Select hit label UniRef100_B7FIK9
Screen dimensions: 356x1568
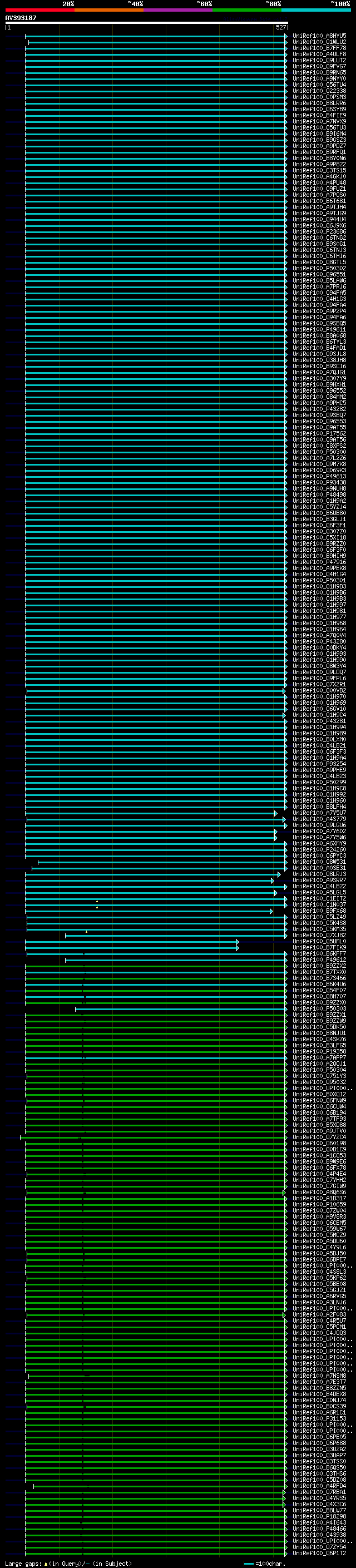point(319,948)
